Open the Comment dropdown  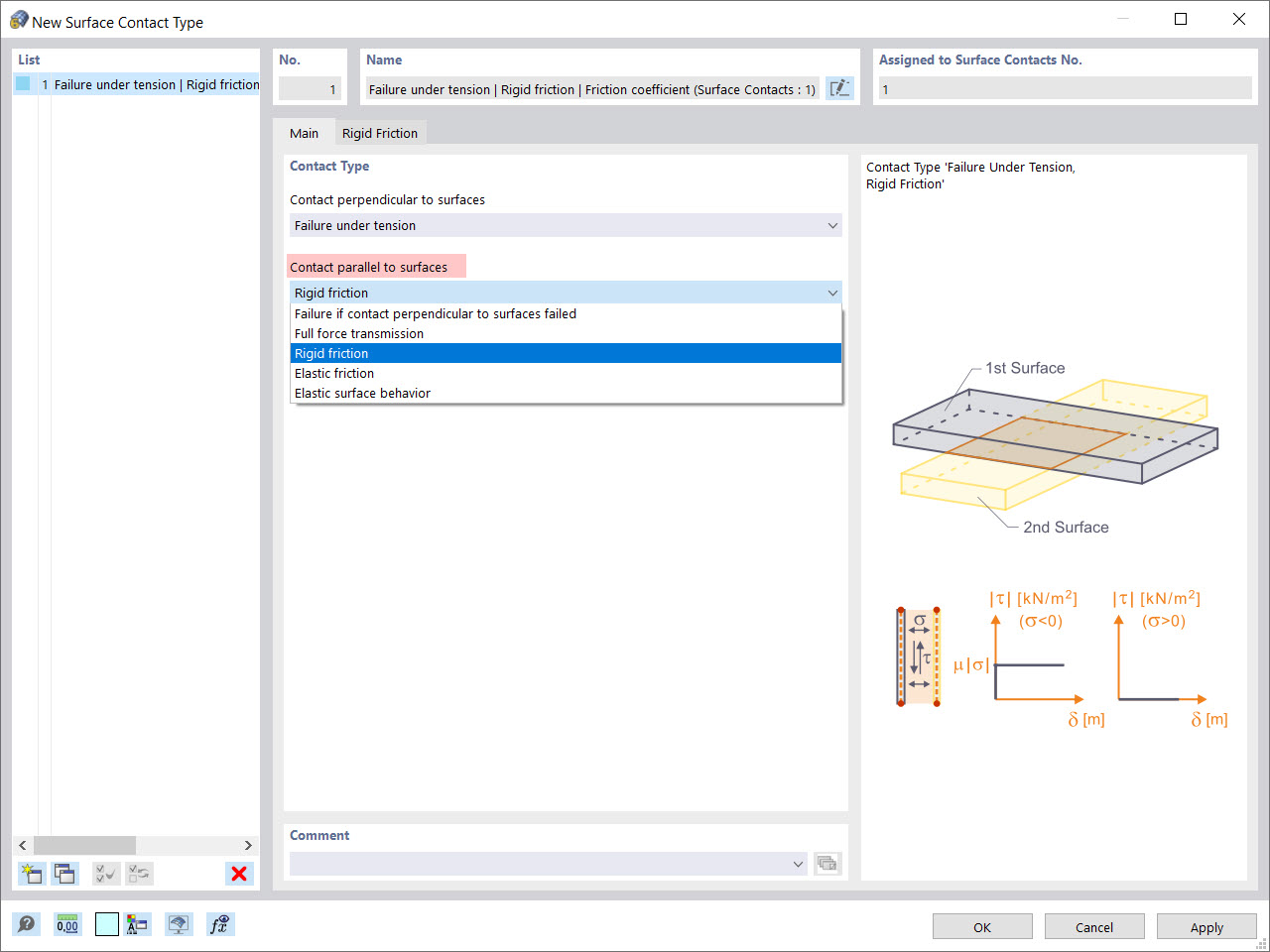point(799,864)
